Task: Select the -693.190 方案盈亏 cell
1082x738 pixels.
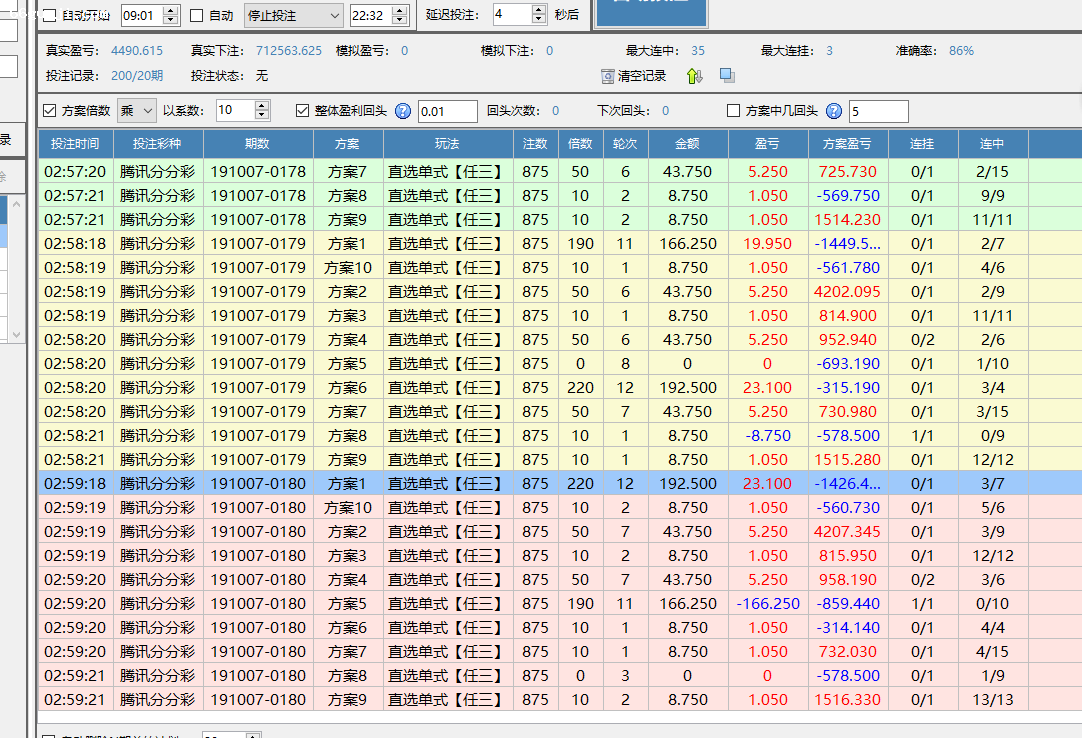Action: click(x=848, y=364)
